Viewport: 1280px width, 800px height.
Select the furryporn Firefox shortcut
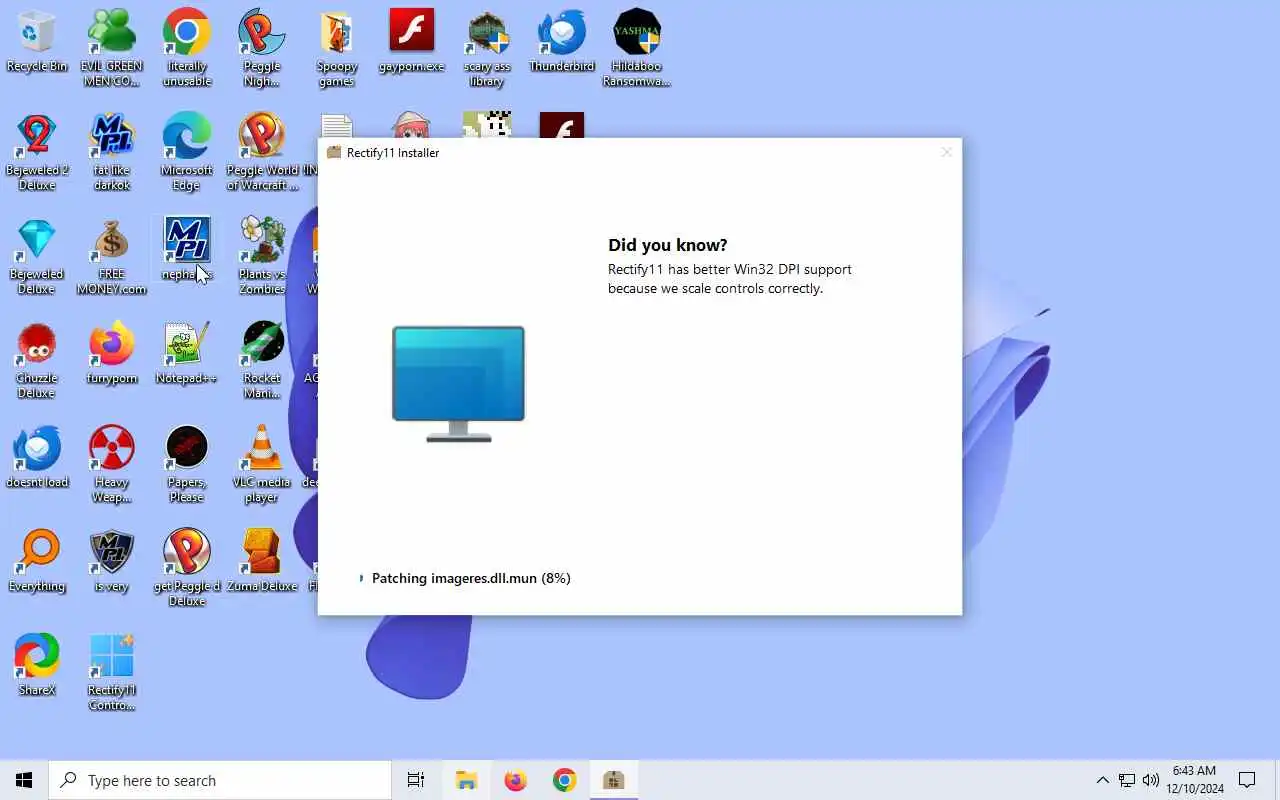pyautogui.click(x=112, y=353)
